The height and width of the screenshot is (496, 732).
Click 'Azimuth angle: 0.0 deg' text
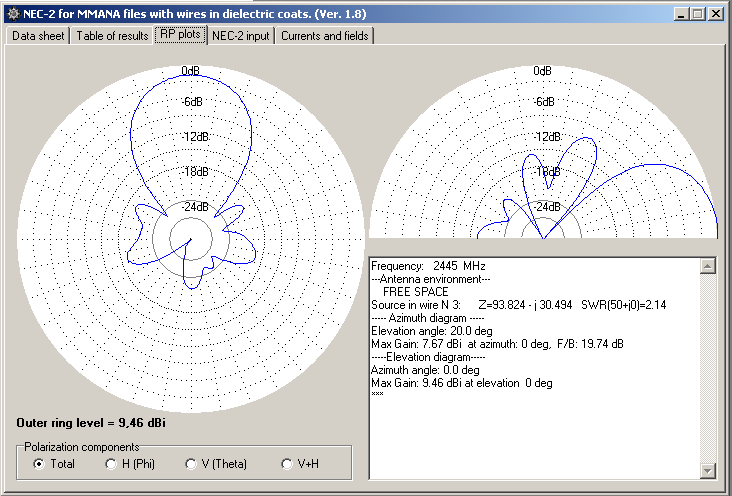tap(425, 370)
